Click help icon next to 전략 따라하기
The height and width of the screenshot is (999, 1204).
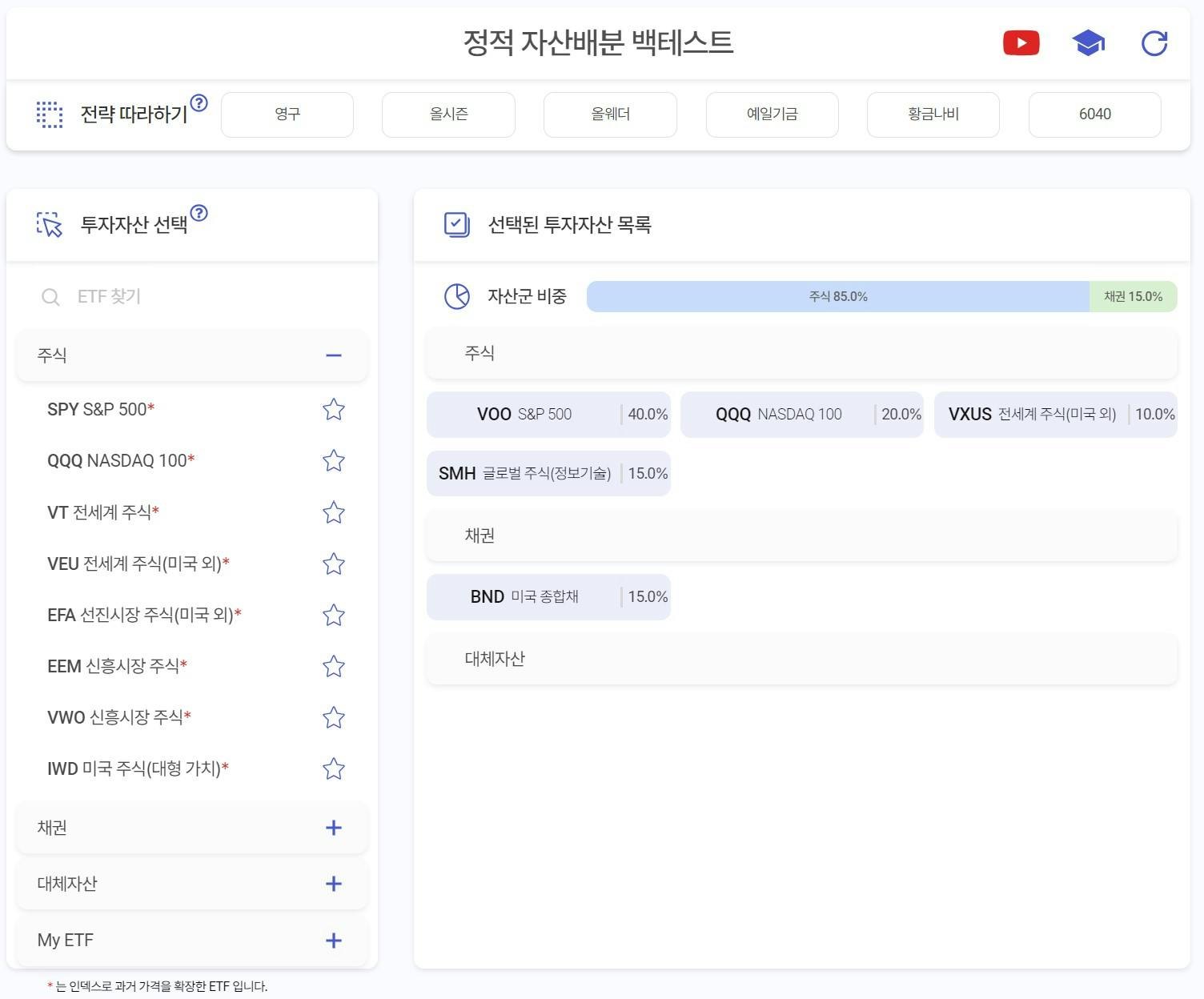[x=199, y=102]
